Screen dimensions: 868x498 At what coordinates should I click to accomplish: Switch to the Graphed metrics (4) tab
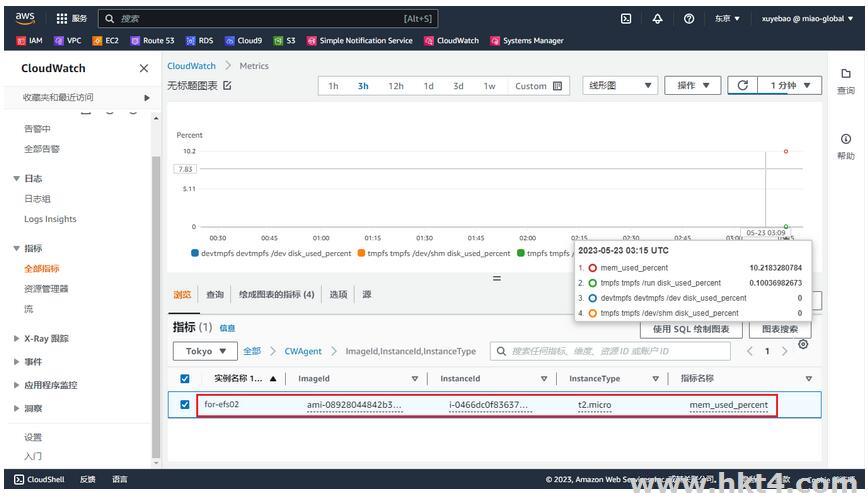[277, 294]
